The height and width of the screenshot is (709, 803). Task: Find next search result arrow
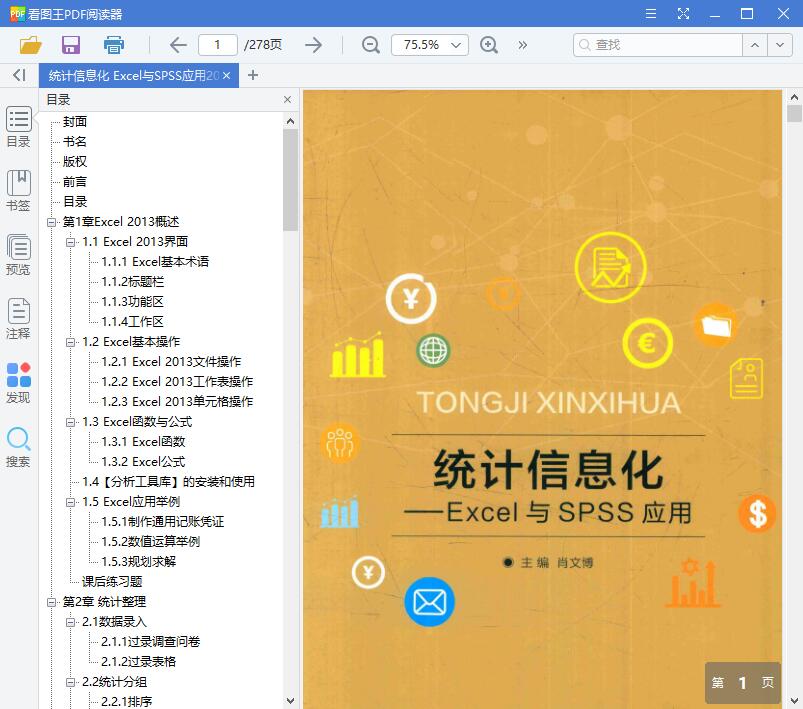coord(780,45)
